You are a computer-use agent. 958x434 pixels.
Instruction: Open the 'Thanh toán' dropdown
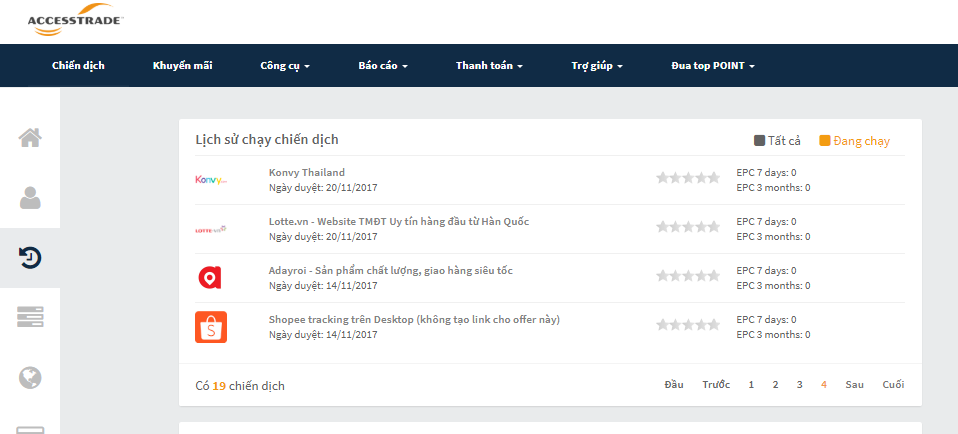coord(489,66)
